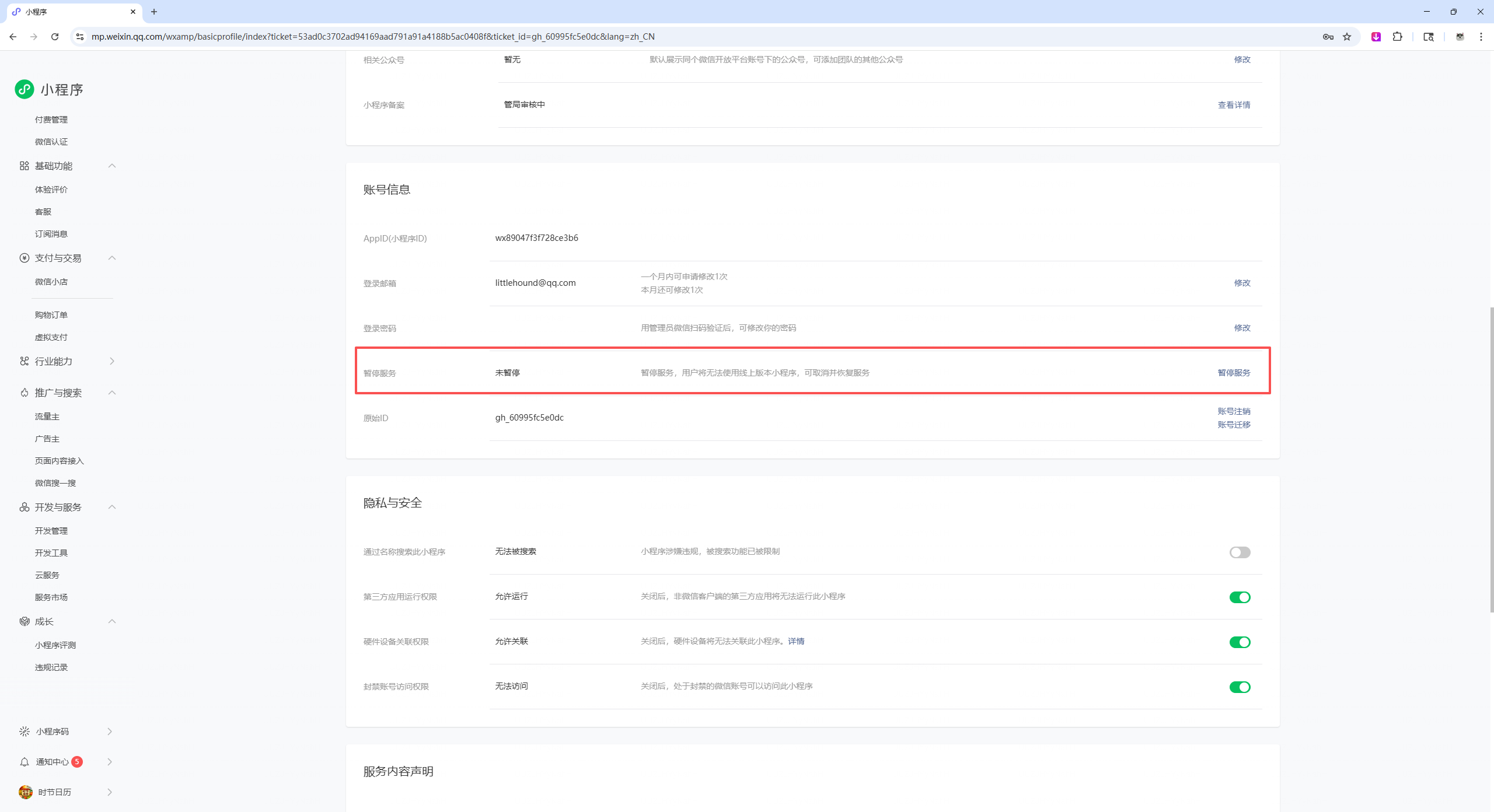Expand the 行业能力 menu

click(x=112, y=362)
